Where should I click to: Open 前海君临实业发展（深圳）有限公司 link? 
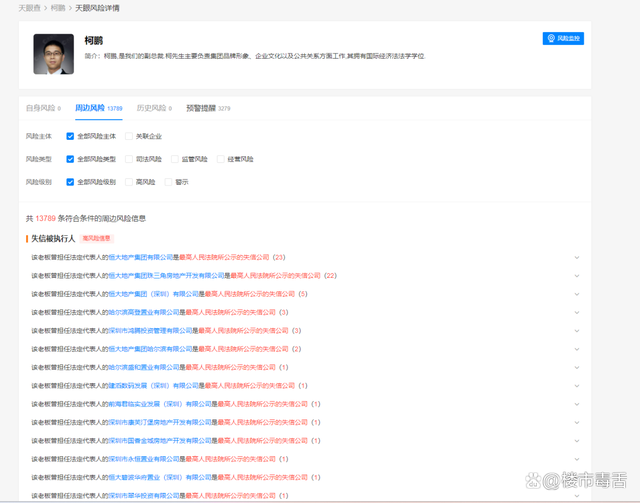160,404
